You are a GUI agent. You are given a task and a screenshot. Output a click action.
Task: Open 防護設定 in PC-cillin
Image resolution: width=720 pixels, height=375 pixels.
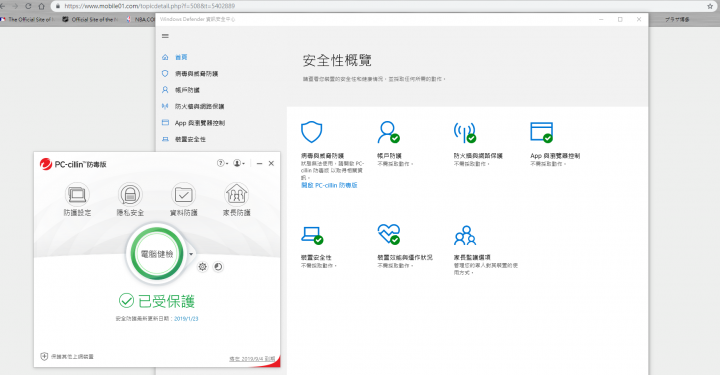pos(77,199)
